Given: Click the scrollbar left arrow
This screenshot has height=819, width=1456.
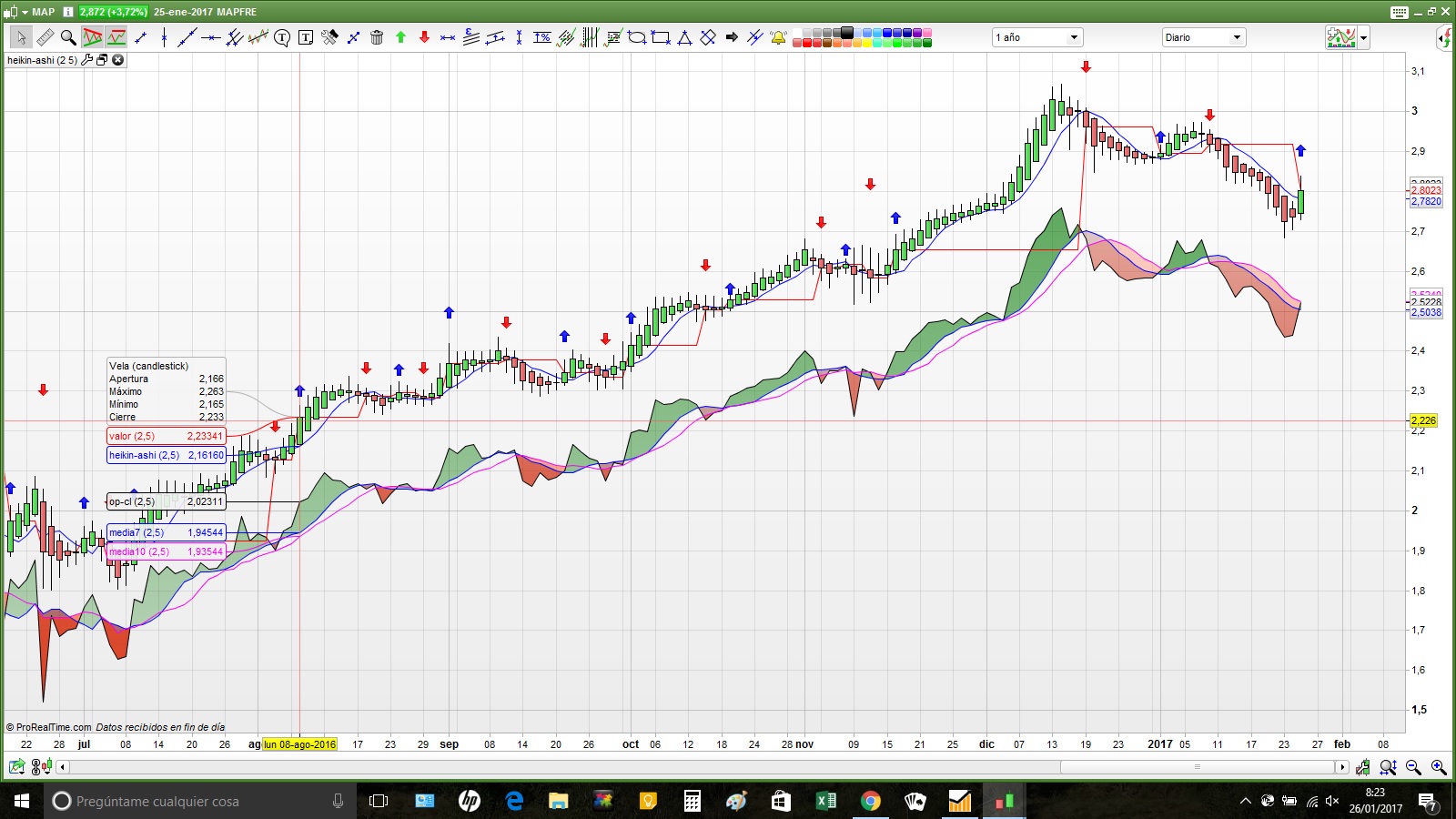Looking at the screenshot, I should [62, 767].
